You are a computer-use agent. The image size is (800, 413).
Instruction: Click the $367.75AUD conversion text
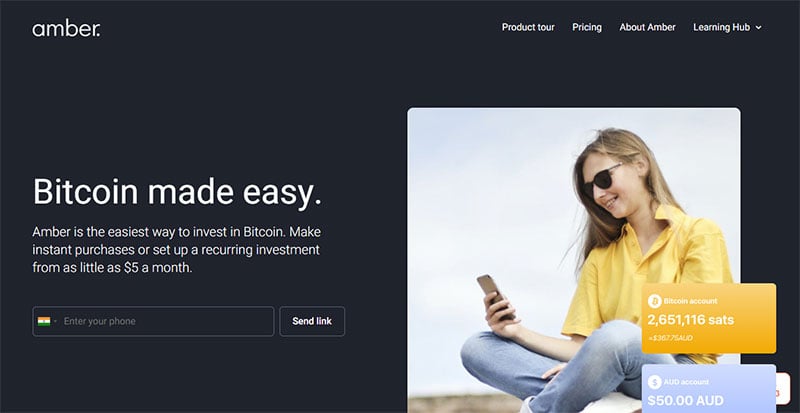coord(670,338)
